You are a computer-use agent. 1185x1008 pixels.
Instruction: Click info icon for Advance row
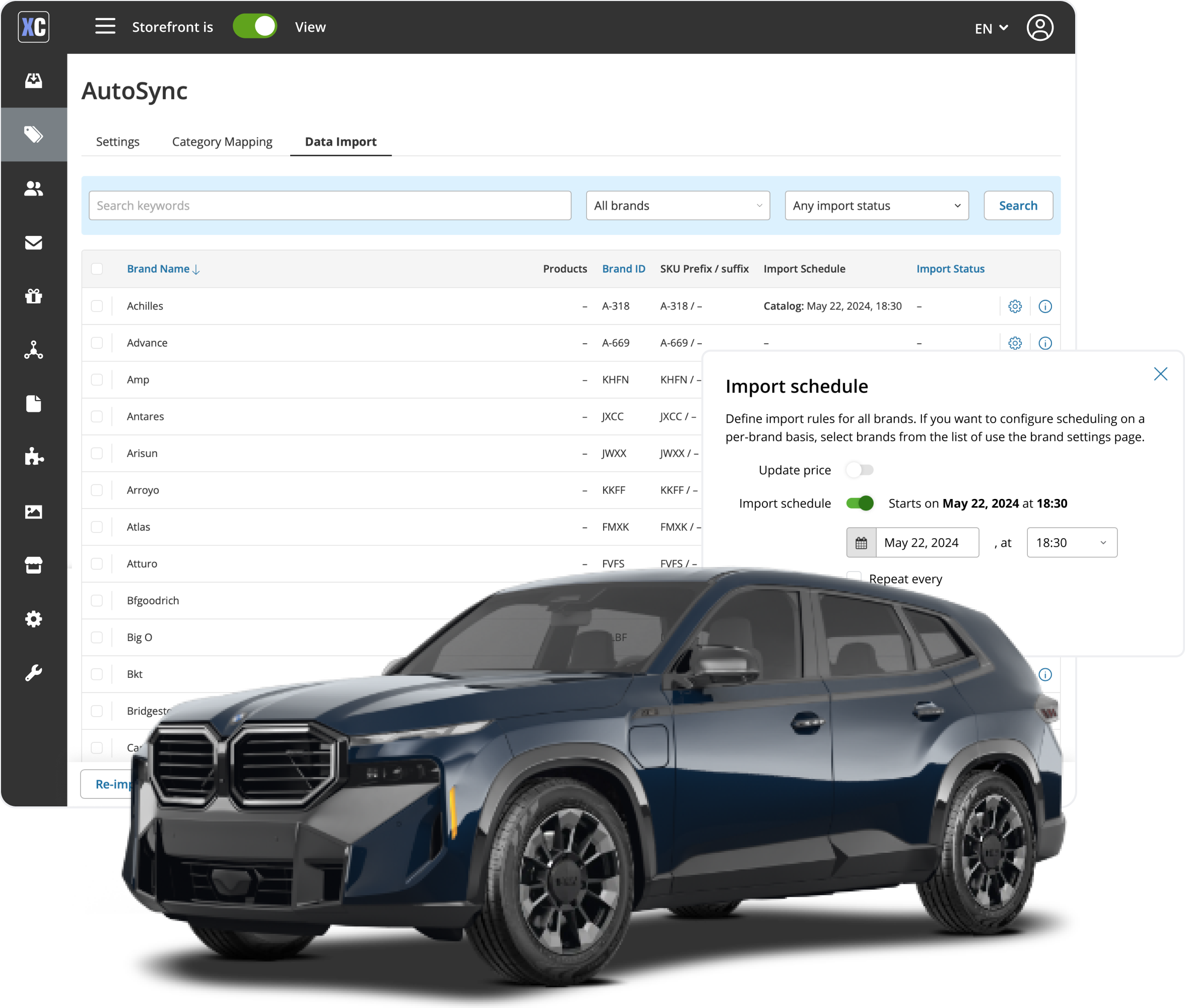1044,343
